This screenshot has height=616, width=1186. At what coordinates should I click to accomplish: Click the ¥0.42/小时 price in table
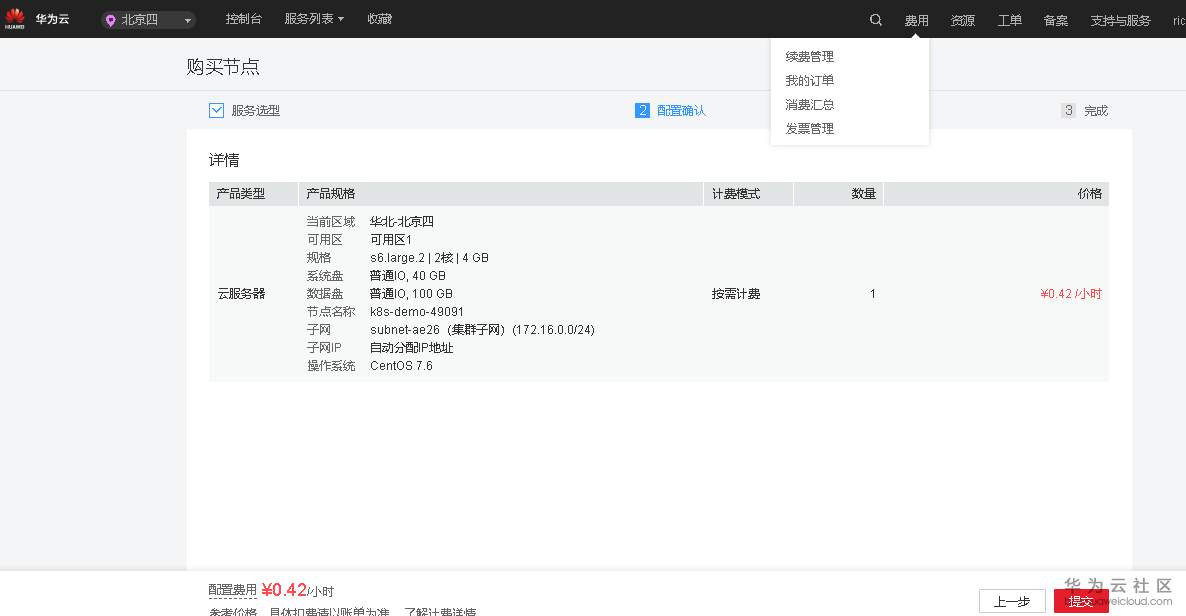1071,294
